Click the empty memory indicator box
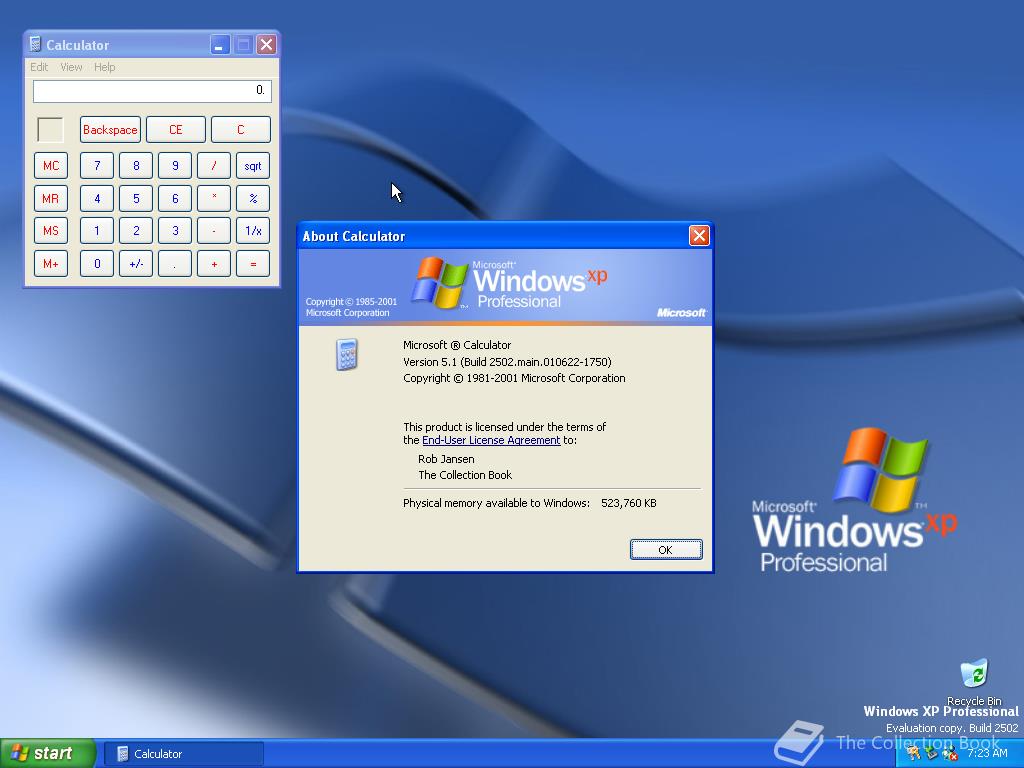Image resolution: width=1024 pixels, height=768 pixels. click(x=50, y=129)
